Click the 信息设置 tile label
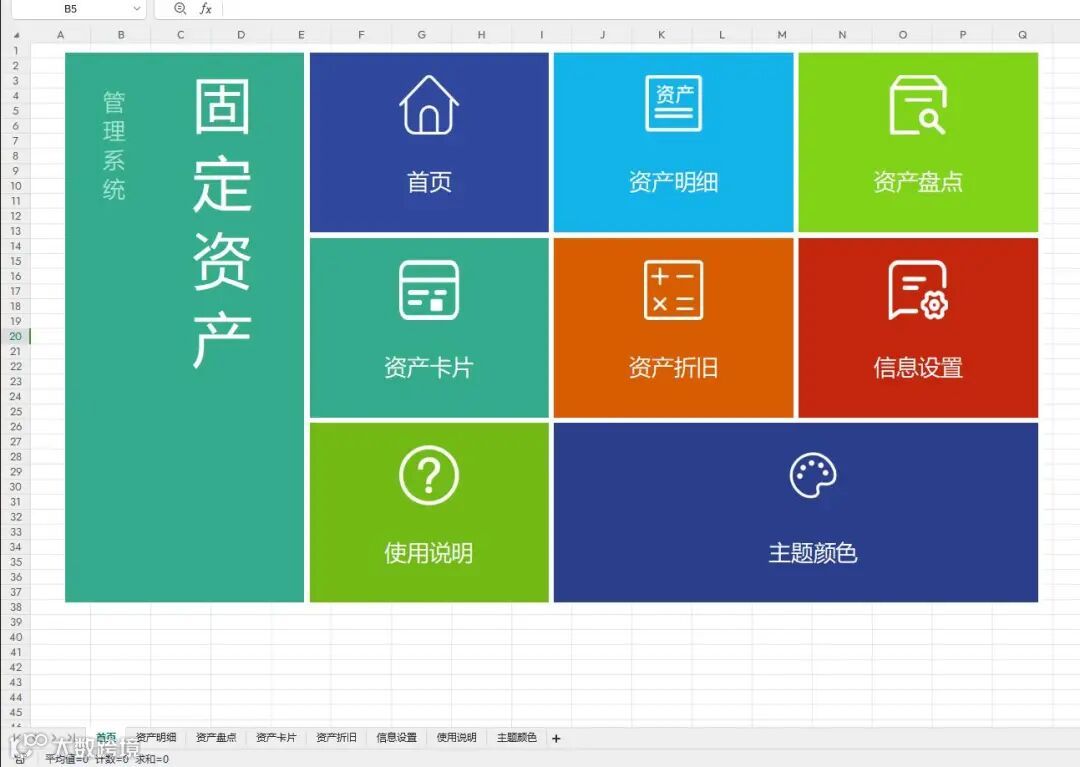The height and width of the screenshot is (767, 1080). coord(917,368)
